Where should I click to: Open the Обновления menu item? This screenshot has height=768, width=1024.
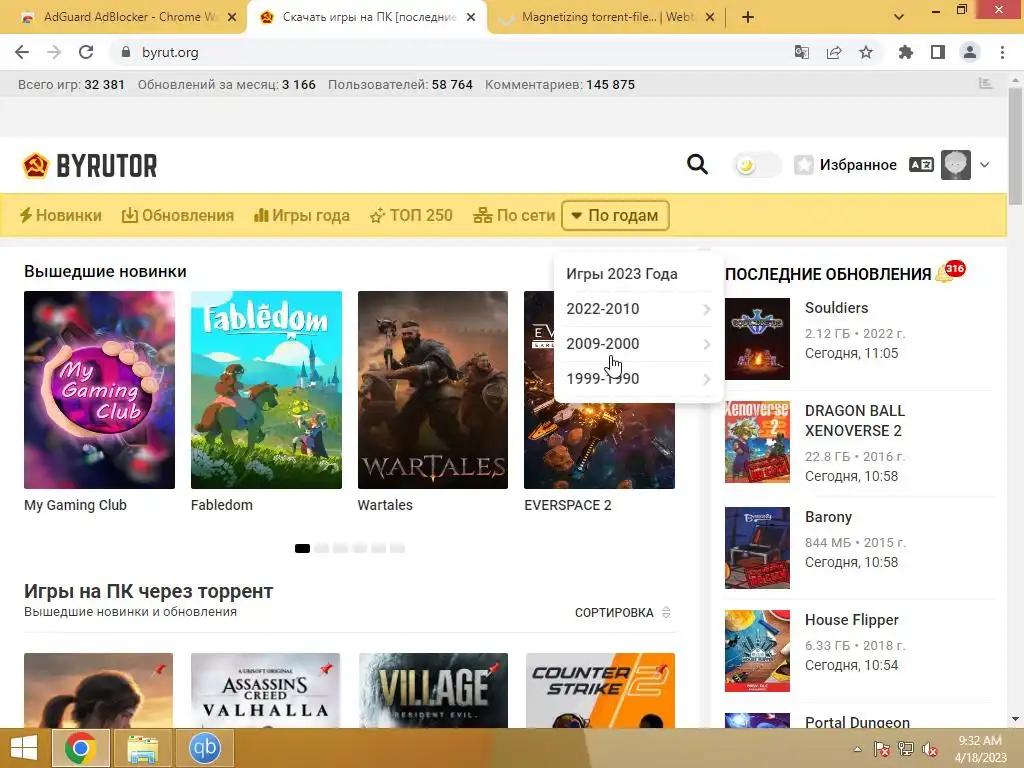(x=178, y=216)
